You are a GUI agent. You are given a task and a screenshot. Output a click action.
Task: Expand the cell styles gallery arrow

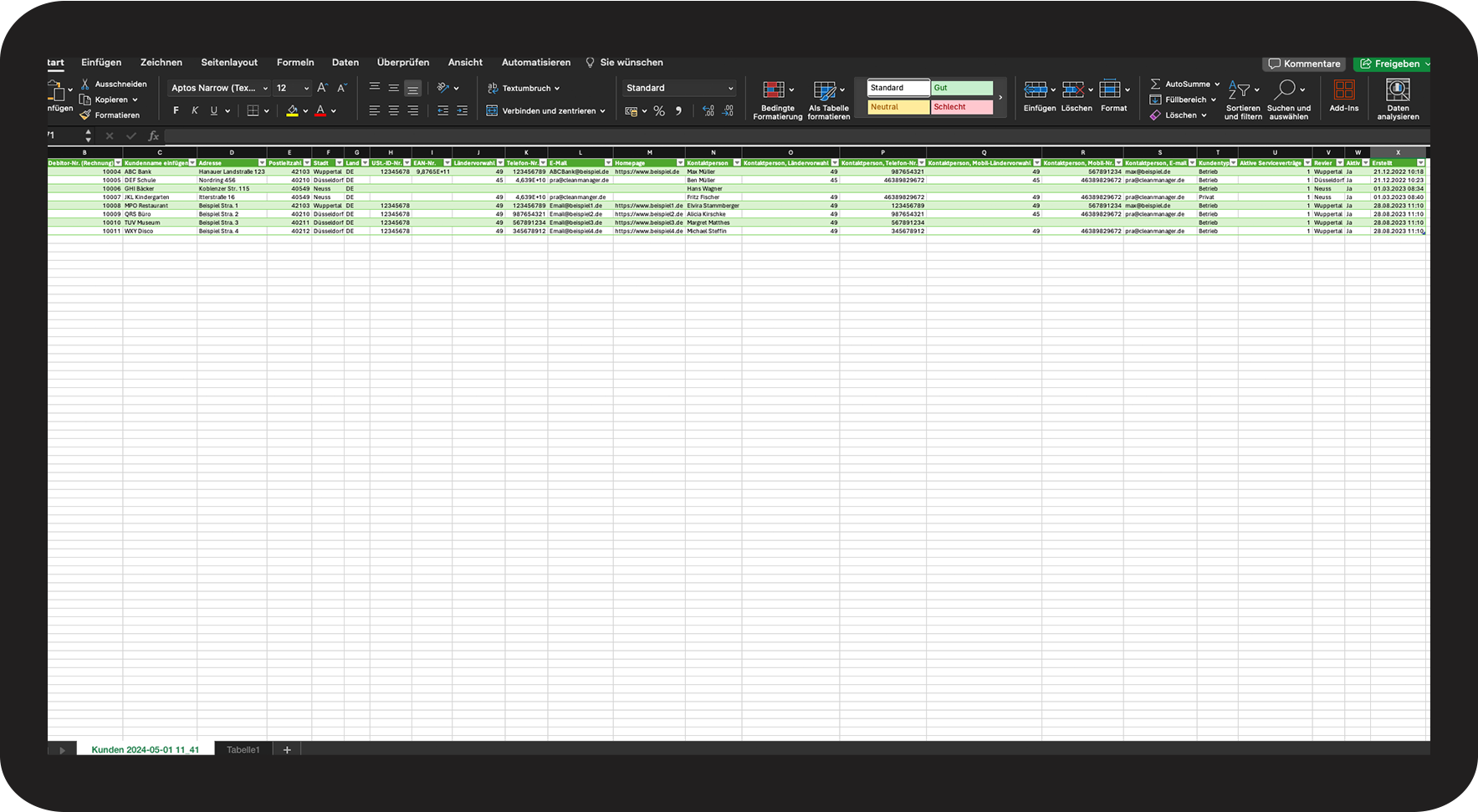pyautogui.click(x=1000, y=98)
